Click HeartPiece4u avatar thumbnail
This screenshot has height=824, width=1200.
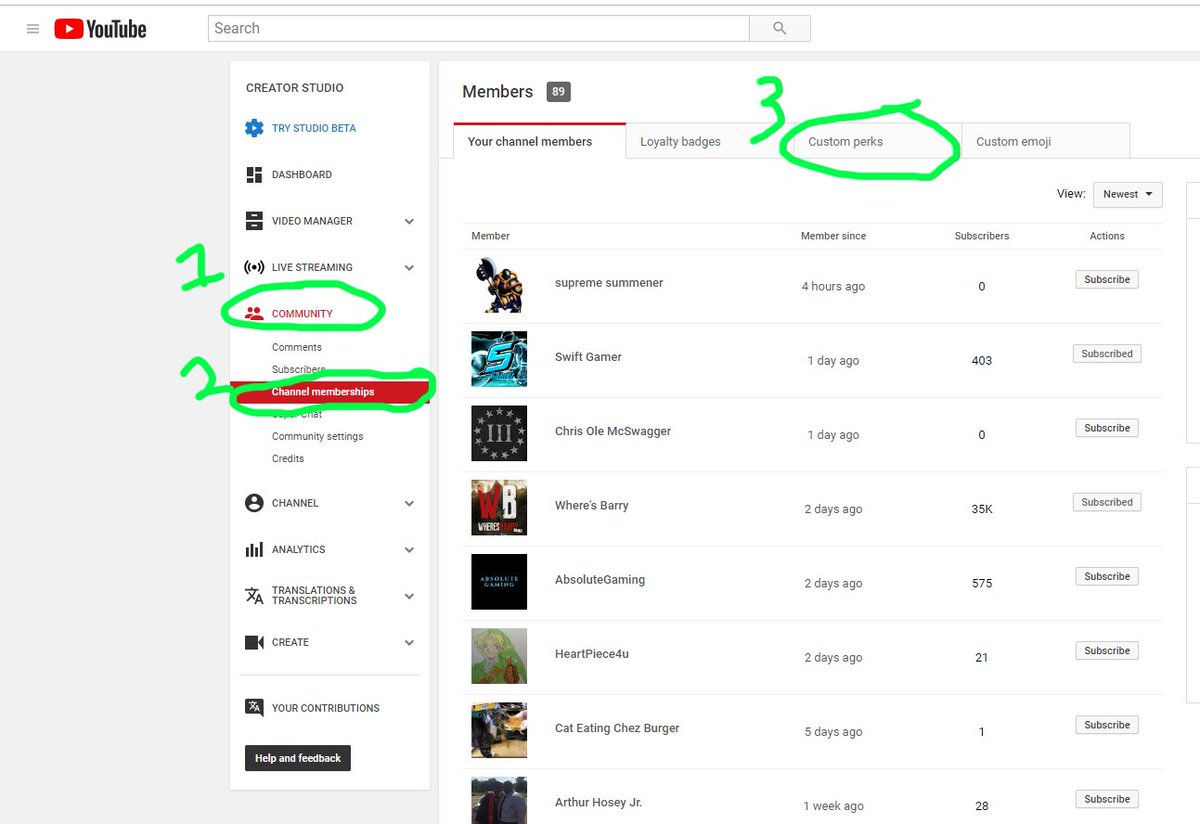(499, 656)
